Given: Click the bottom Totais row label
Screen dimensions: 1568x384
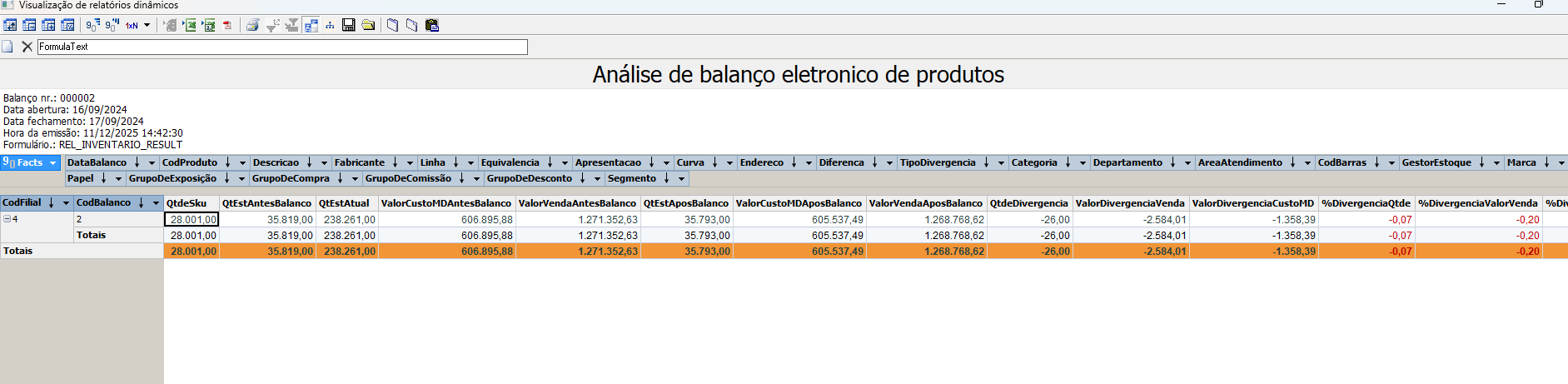Looking at the screenshot, I should (x=82, y=251).
